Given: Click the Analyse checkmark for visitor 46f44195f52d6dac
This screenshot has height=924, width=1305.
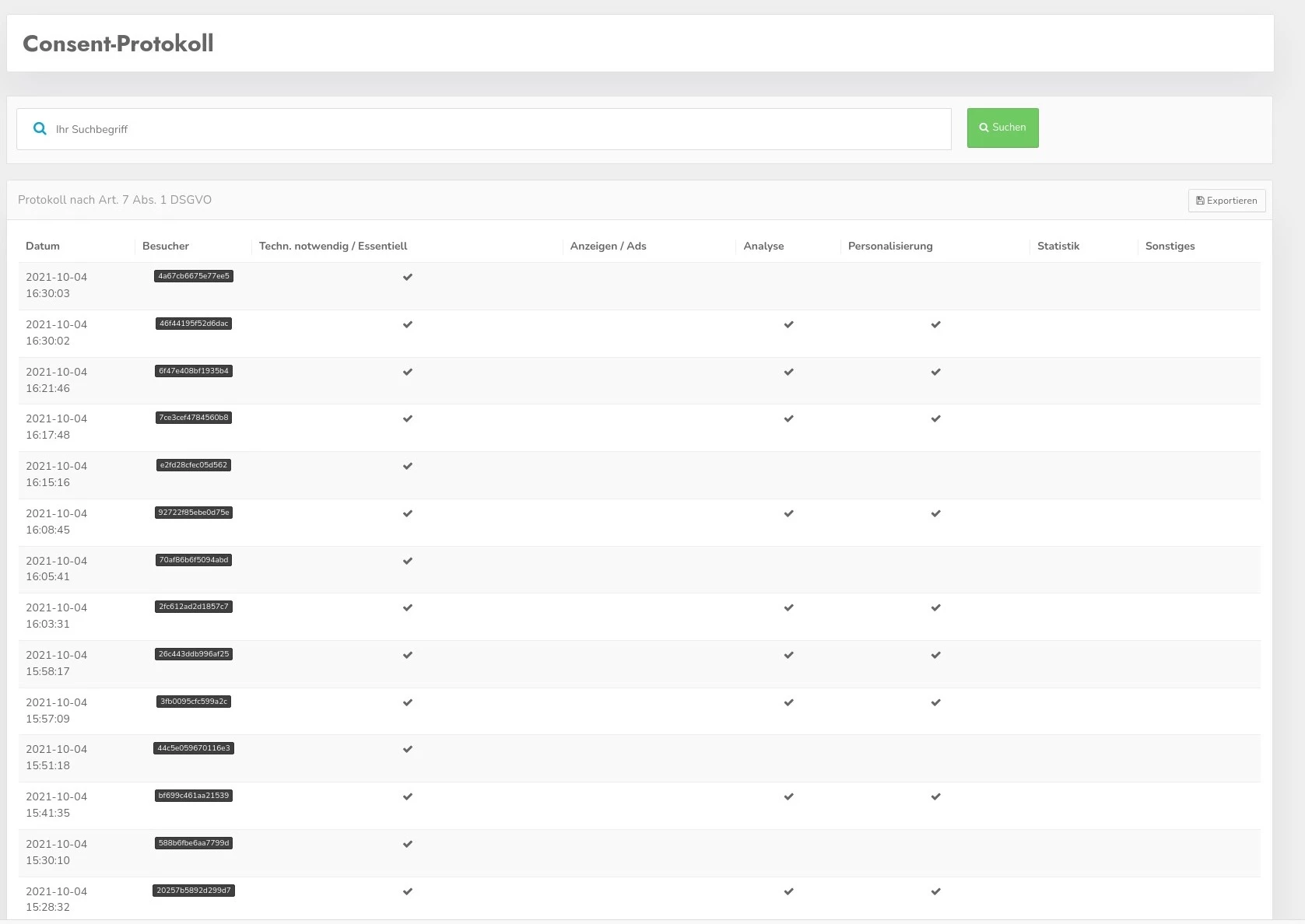Looking at the screenshot, I should (x=788, y=324).
